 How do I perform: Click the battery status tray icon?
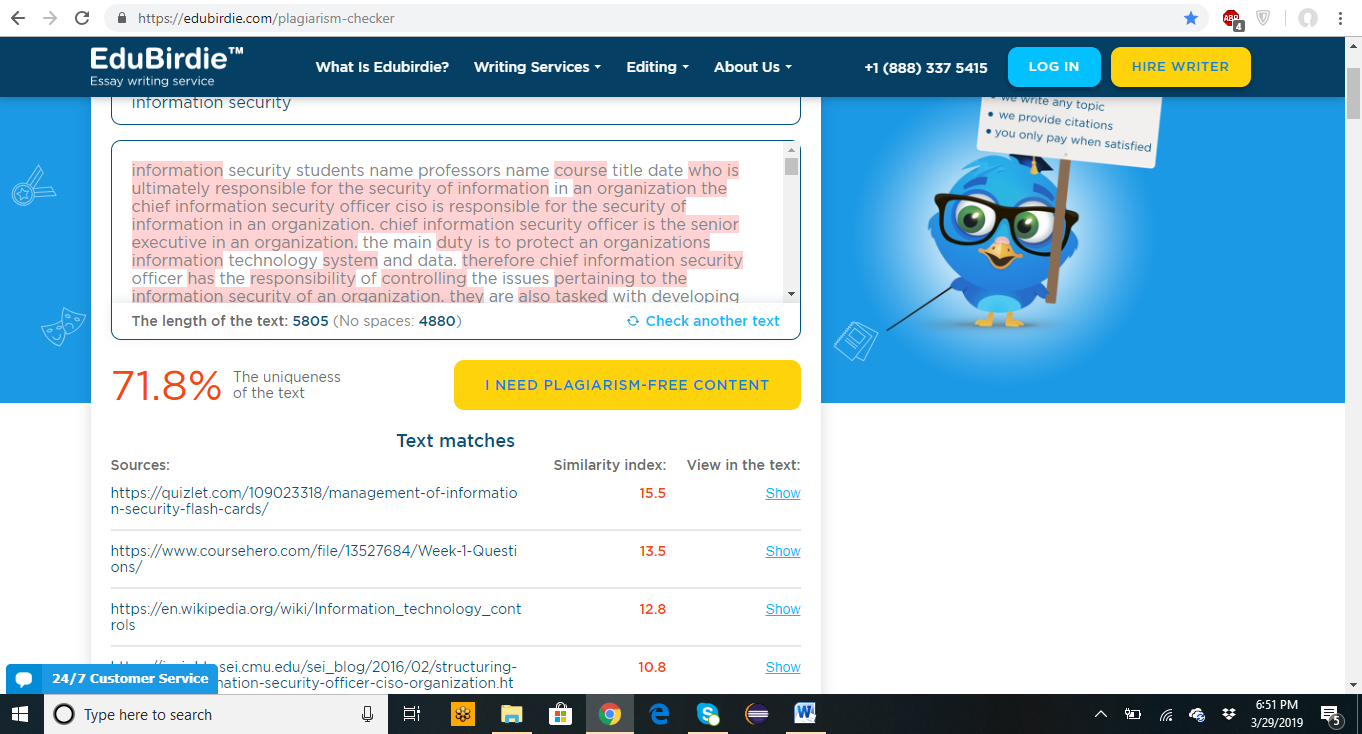[x=1133, y=714]
